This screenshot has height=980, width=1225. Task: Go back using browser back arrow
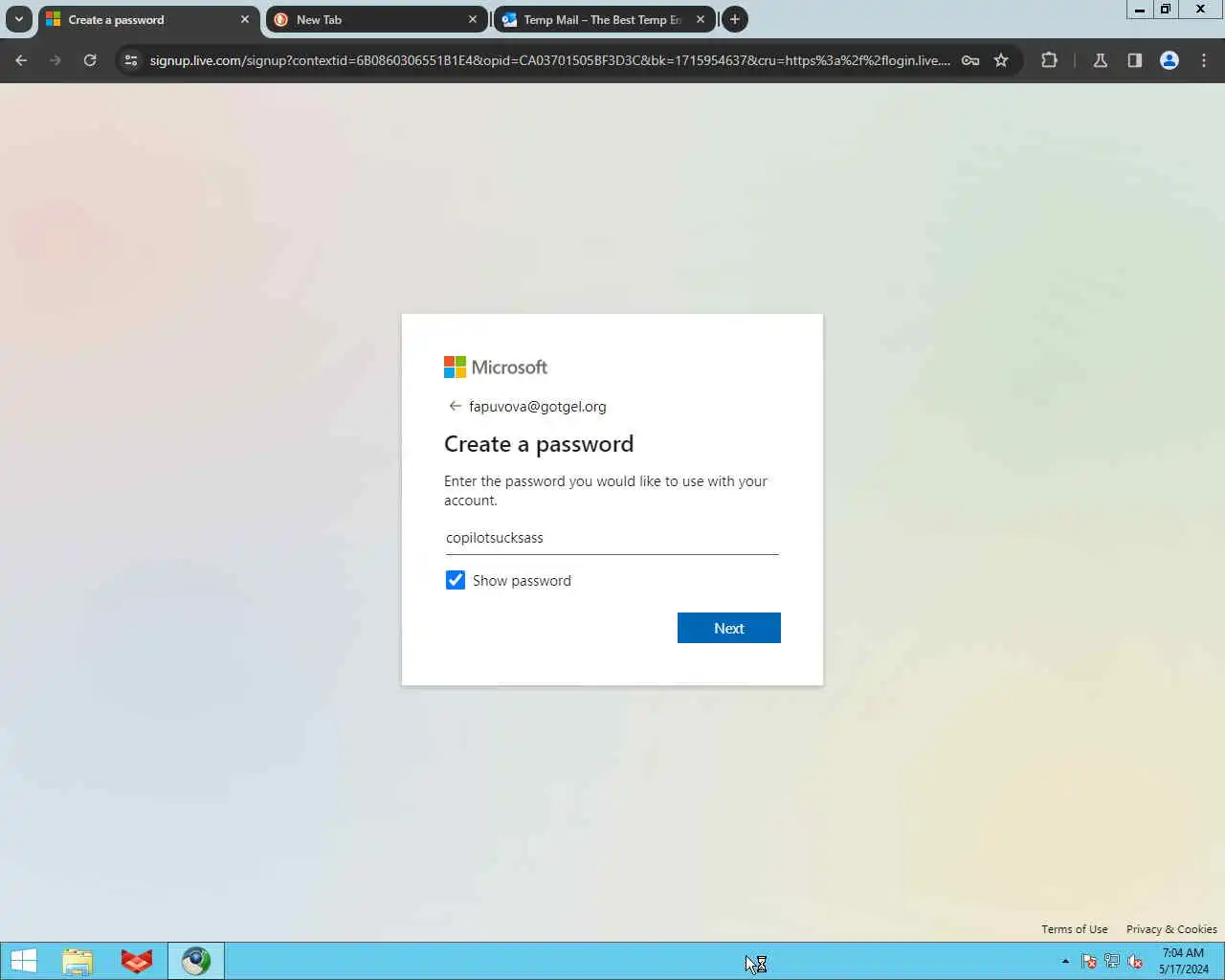[21, 60]
